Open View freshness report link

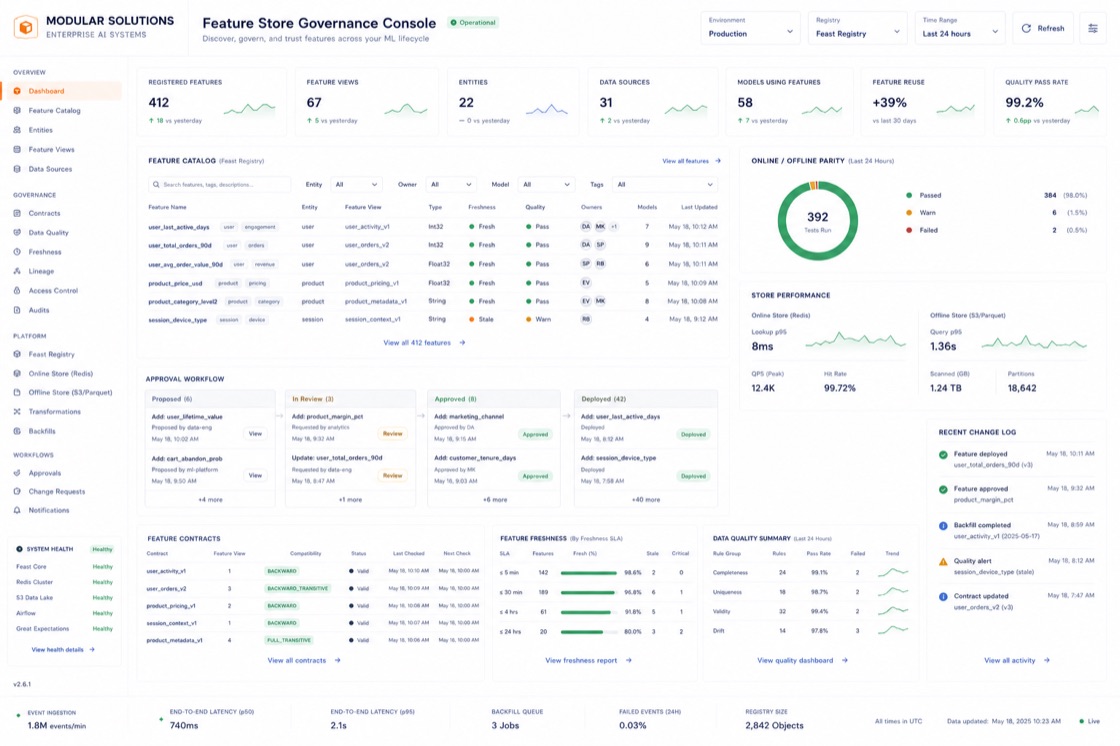pyautogui.click(x=588, y=660)
